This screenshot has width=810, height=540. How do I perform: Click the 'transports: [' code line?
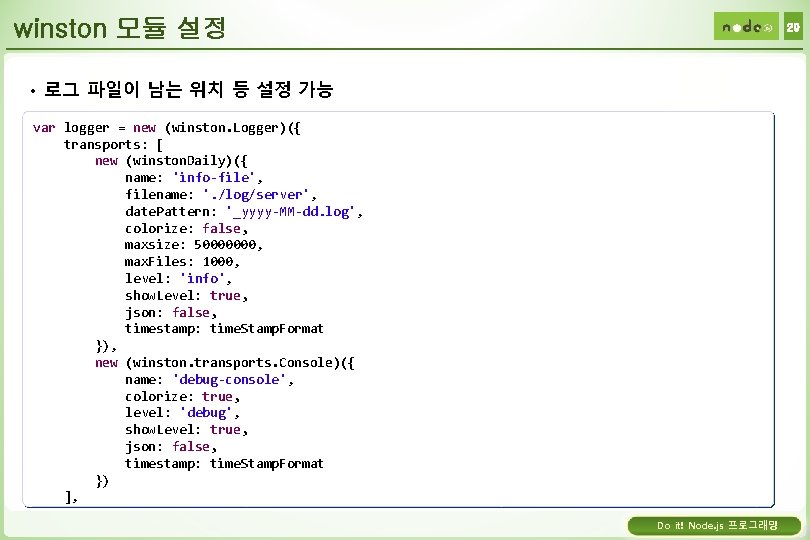[x=113, y=145]
